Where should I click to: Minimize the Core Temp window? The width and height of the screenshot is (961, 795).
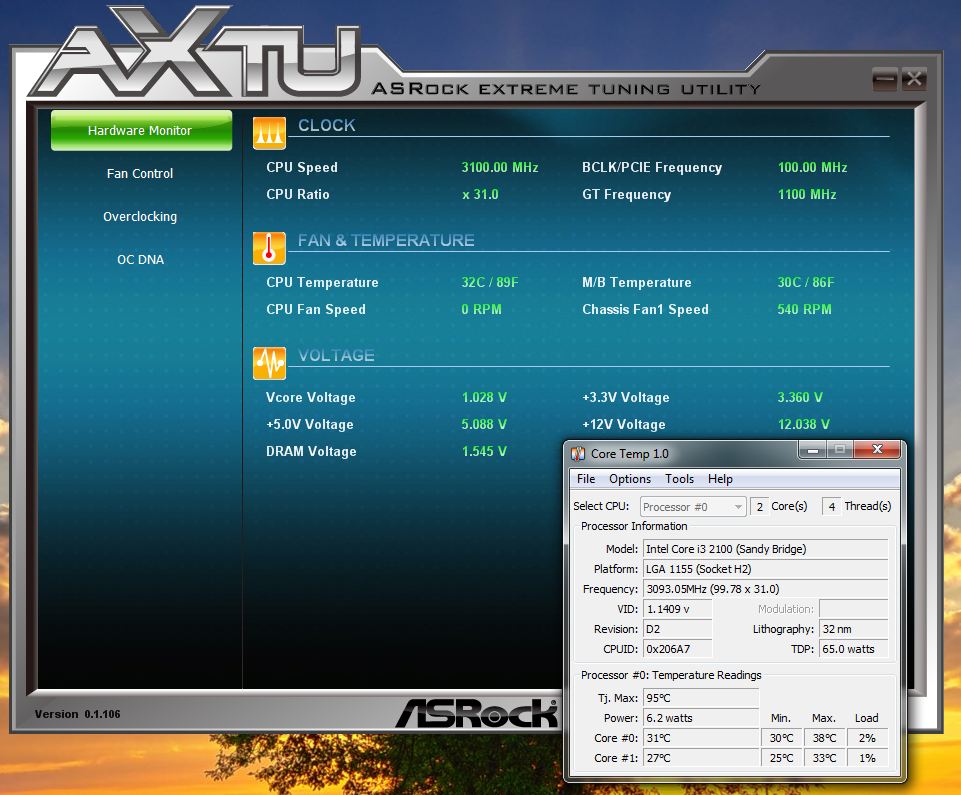click(x=813, y=450)
